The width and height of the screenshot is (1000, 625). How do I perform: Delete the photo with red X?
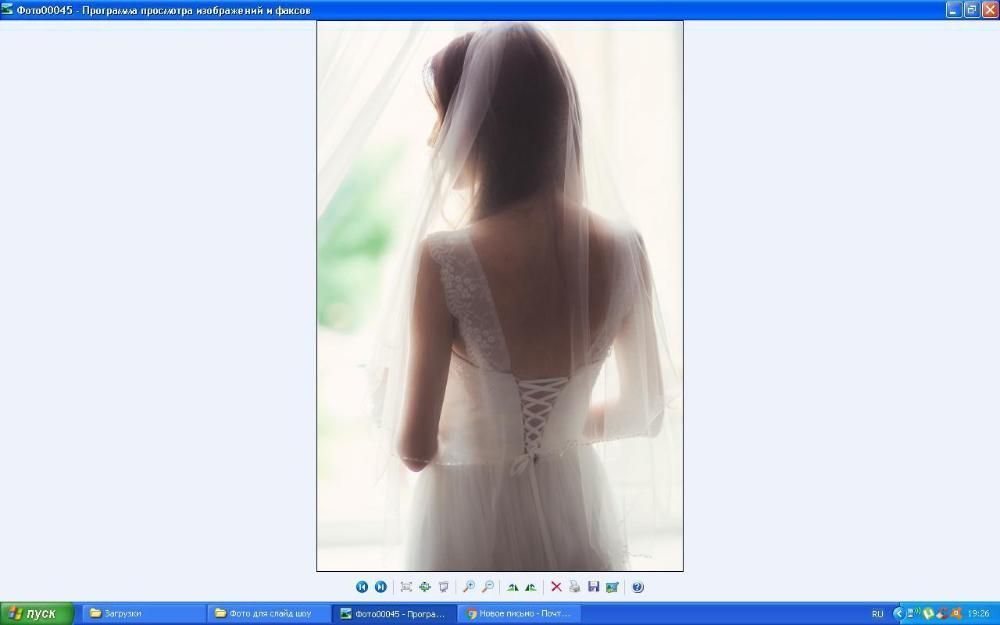[556, 587]
